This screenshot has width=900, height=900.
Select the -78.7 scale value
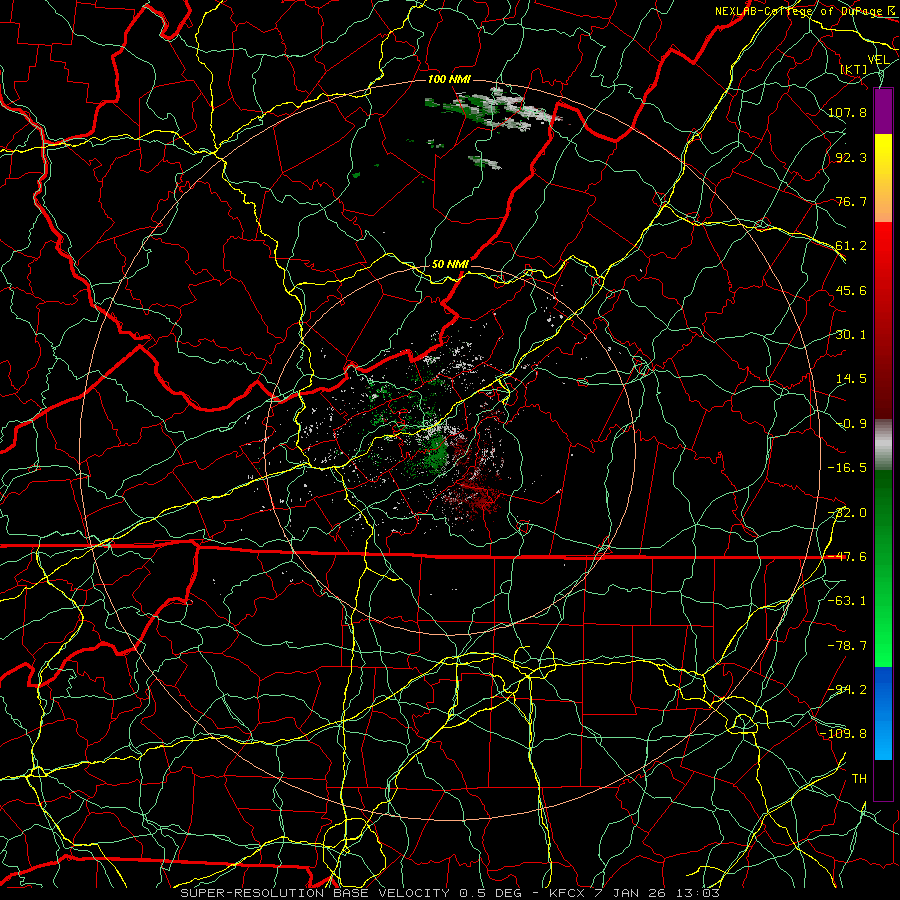point(847,646)
